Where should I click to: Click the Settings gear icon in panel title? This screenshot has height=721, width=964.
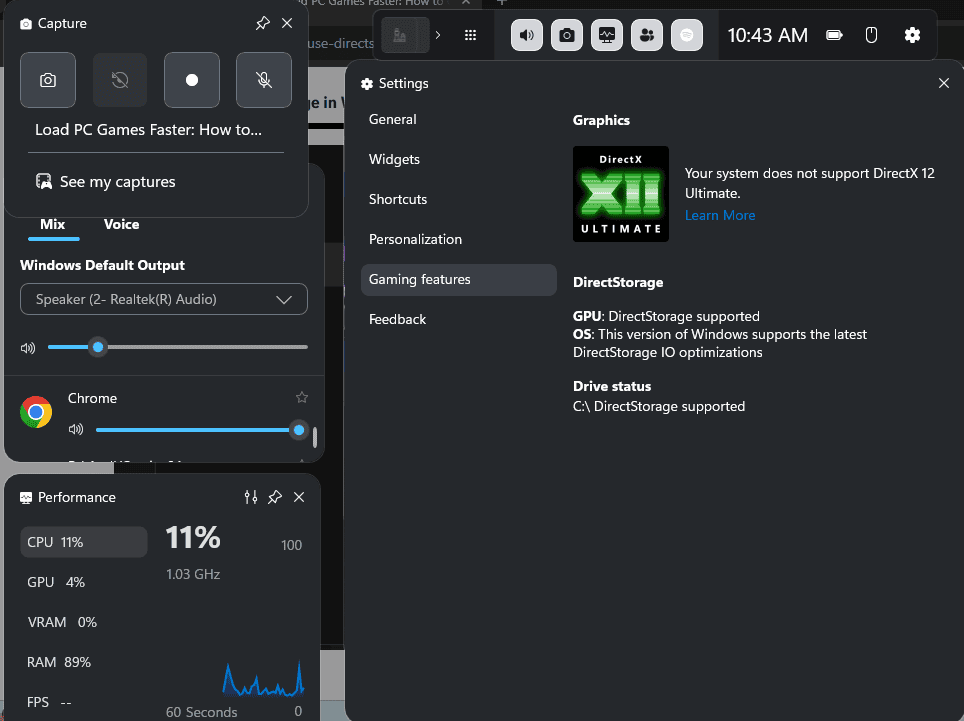367,84
